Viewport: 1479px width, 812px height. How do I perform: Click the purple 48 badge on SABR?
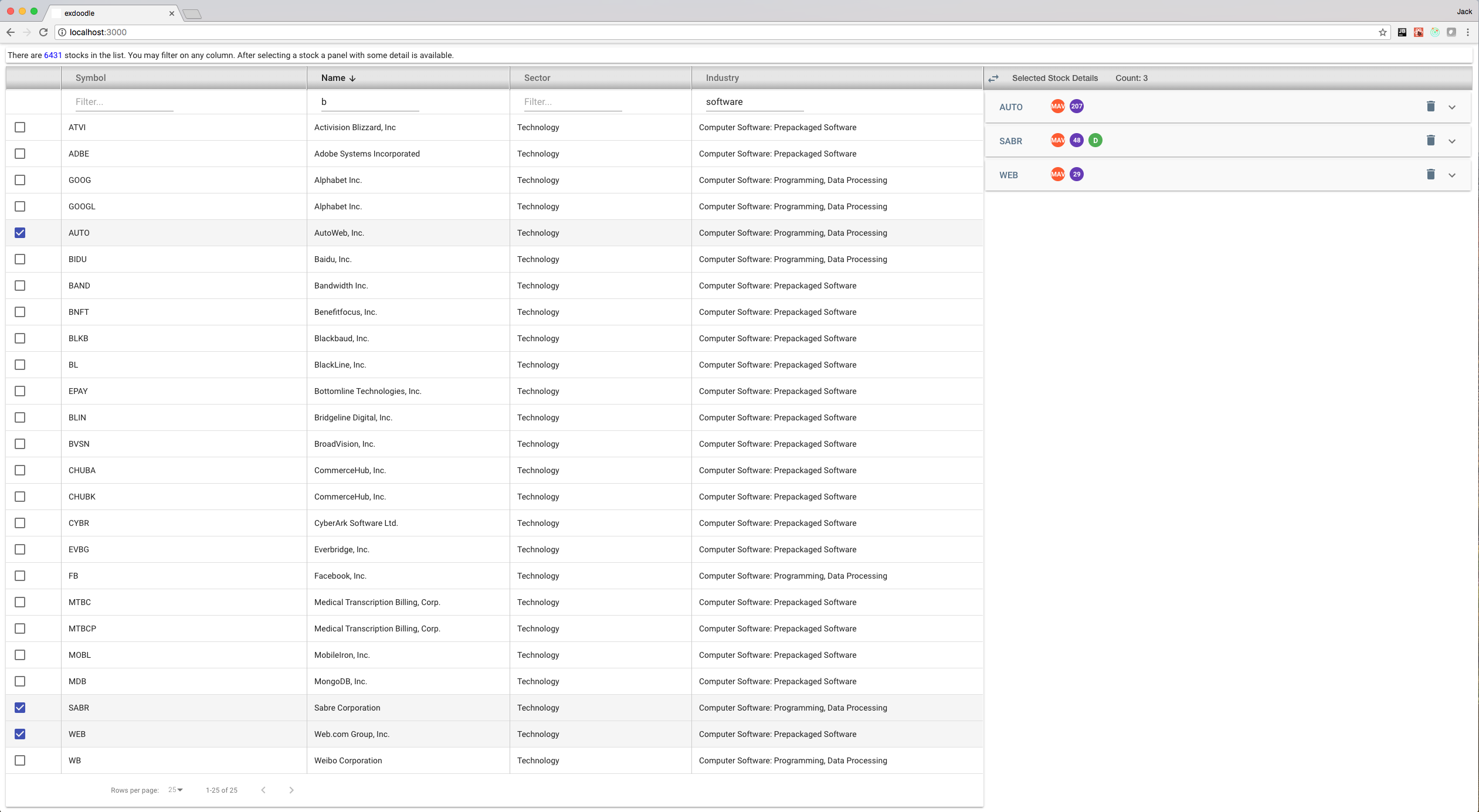1077,140
